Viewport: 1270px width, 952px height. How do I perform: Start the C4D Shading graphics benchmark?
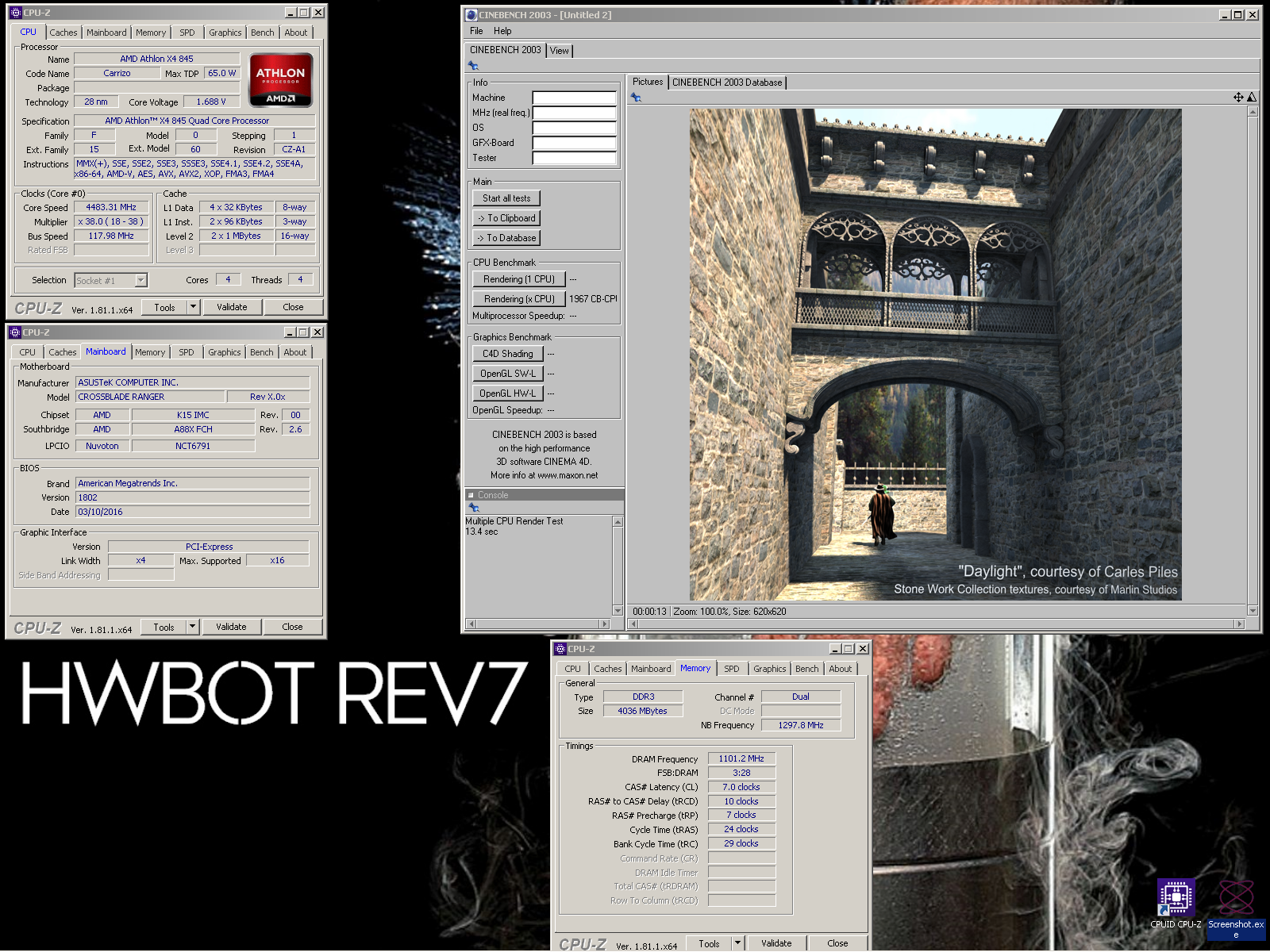click(x=508, y=354)
